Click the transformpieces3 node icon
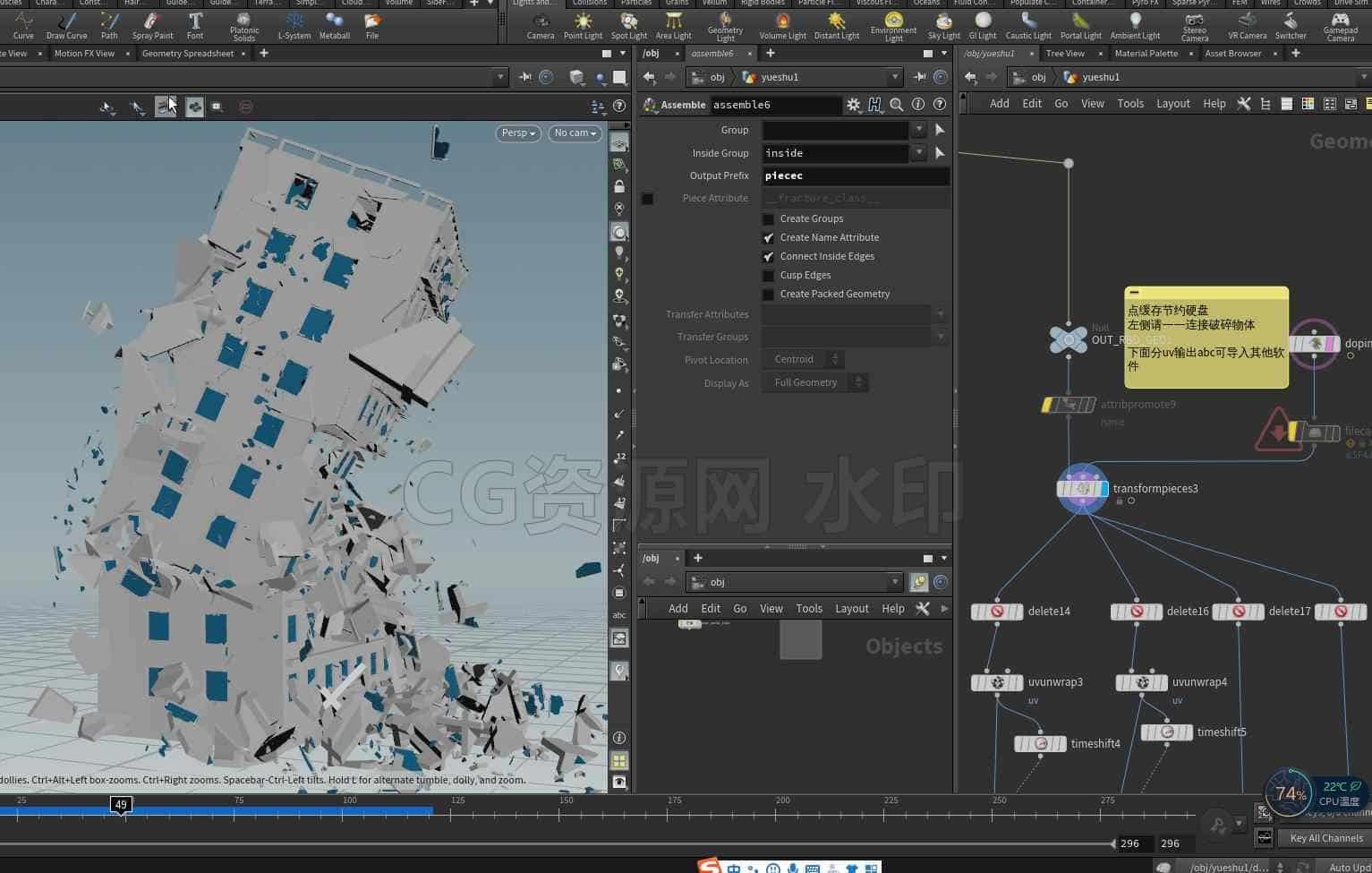1372x873 pixels. tap(1083, 489)
